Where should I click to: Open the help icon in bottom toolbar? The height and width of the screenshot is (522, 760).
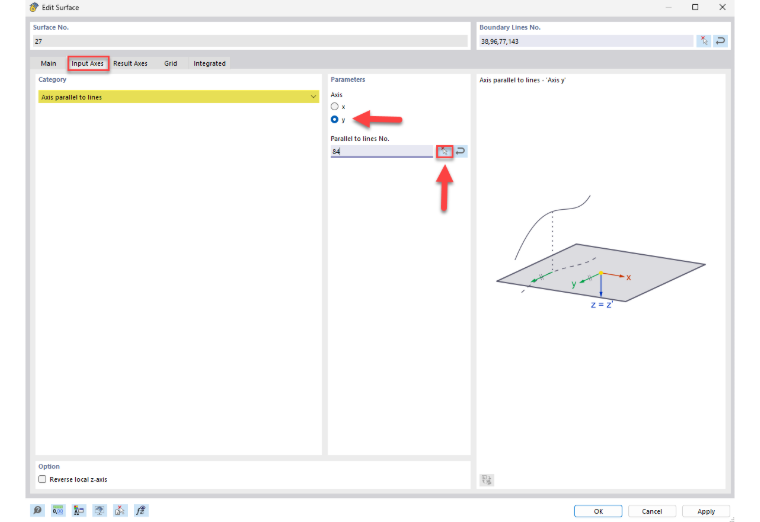pyautogui.click(x=37, y=510)
